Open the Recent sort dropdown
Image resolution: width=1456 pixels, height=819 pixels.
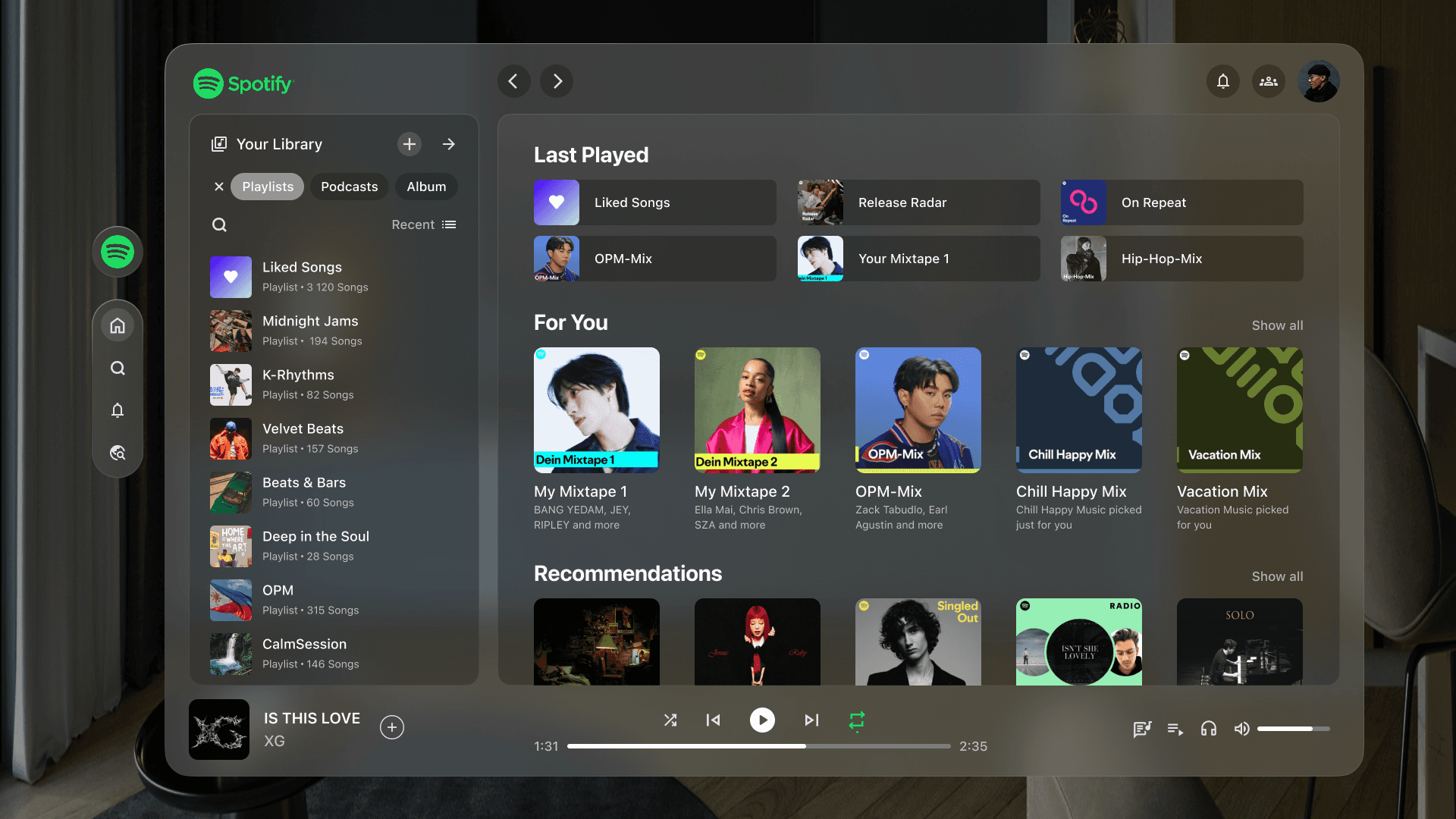coord(424,224)
